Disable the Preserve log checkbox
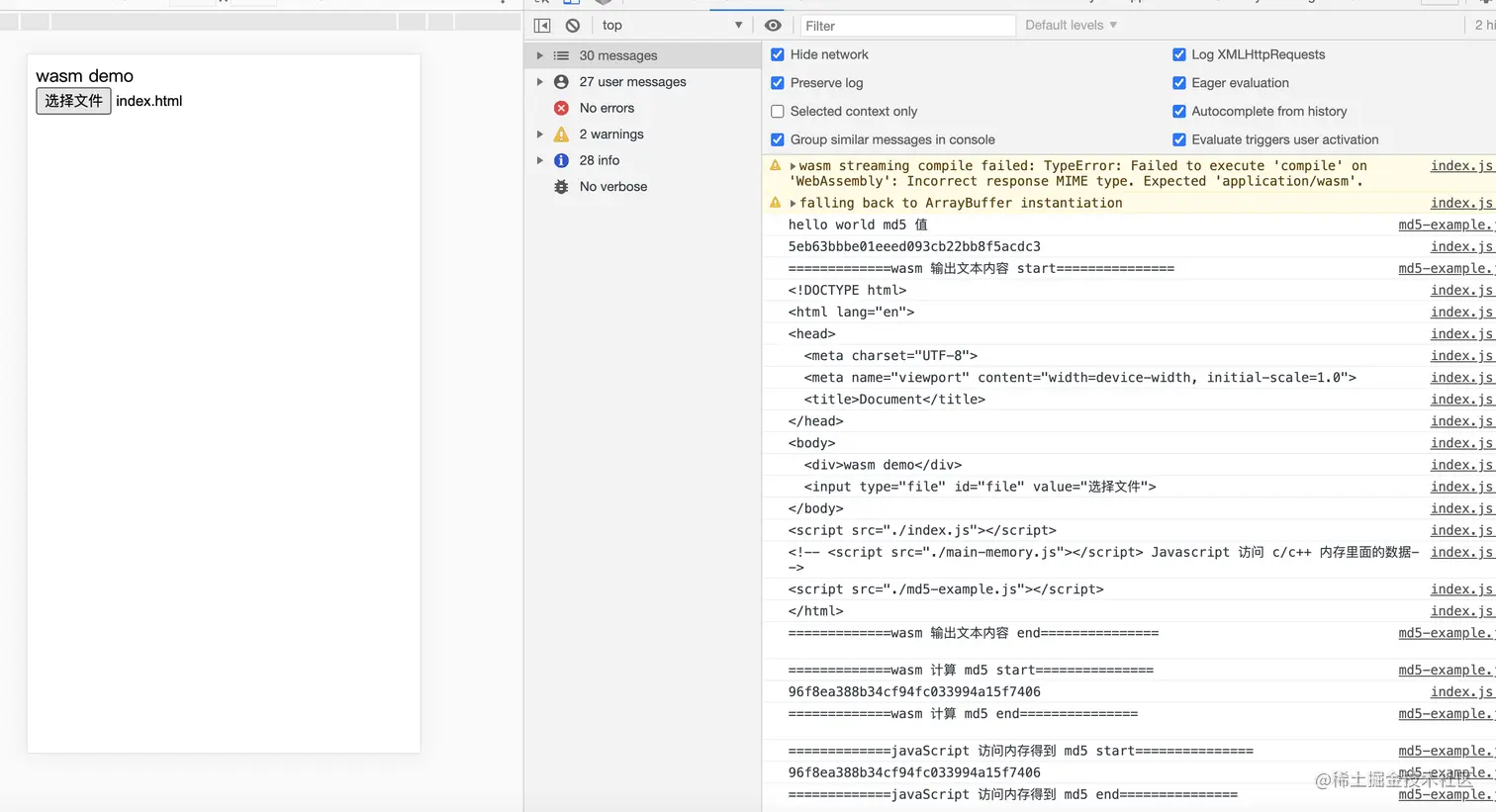Screen dimensions: 1496x812 (778, 83)
